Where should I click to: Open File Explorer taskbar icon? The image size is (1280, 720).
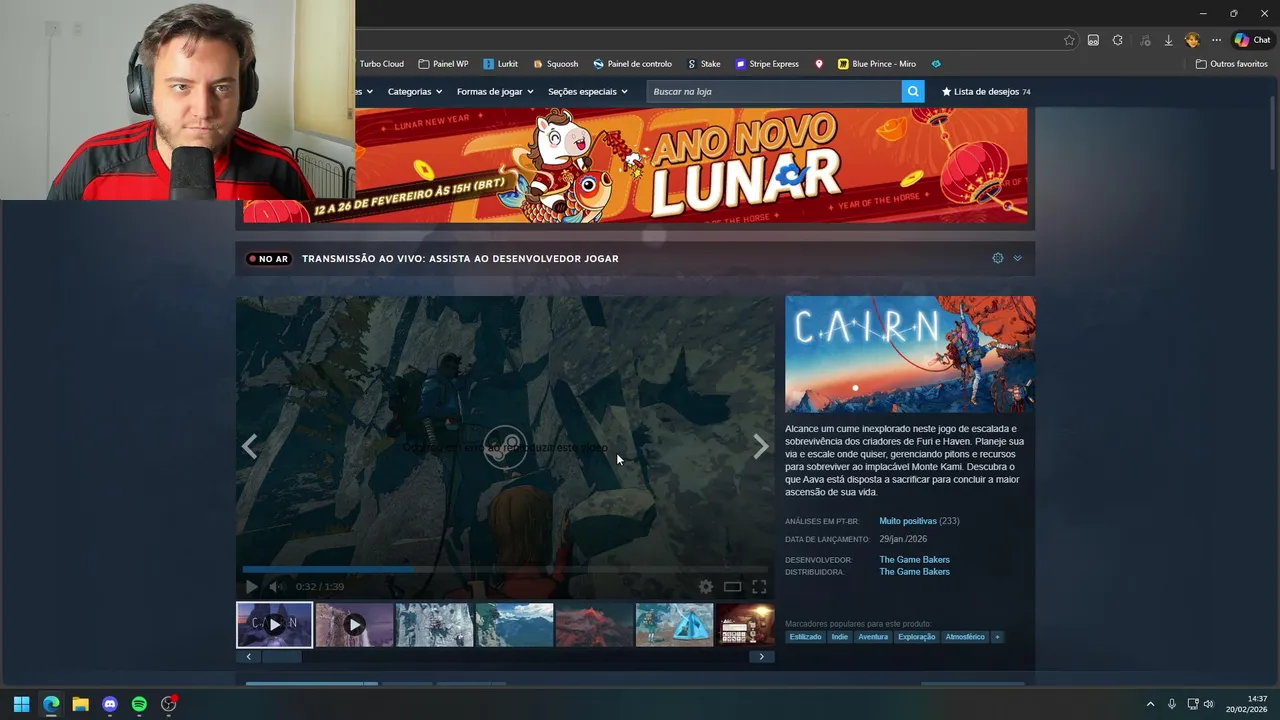(x=80, y=704)
